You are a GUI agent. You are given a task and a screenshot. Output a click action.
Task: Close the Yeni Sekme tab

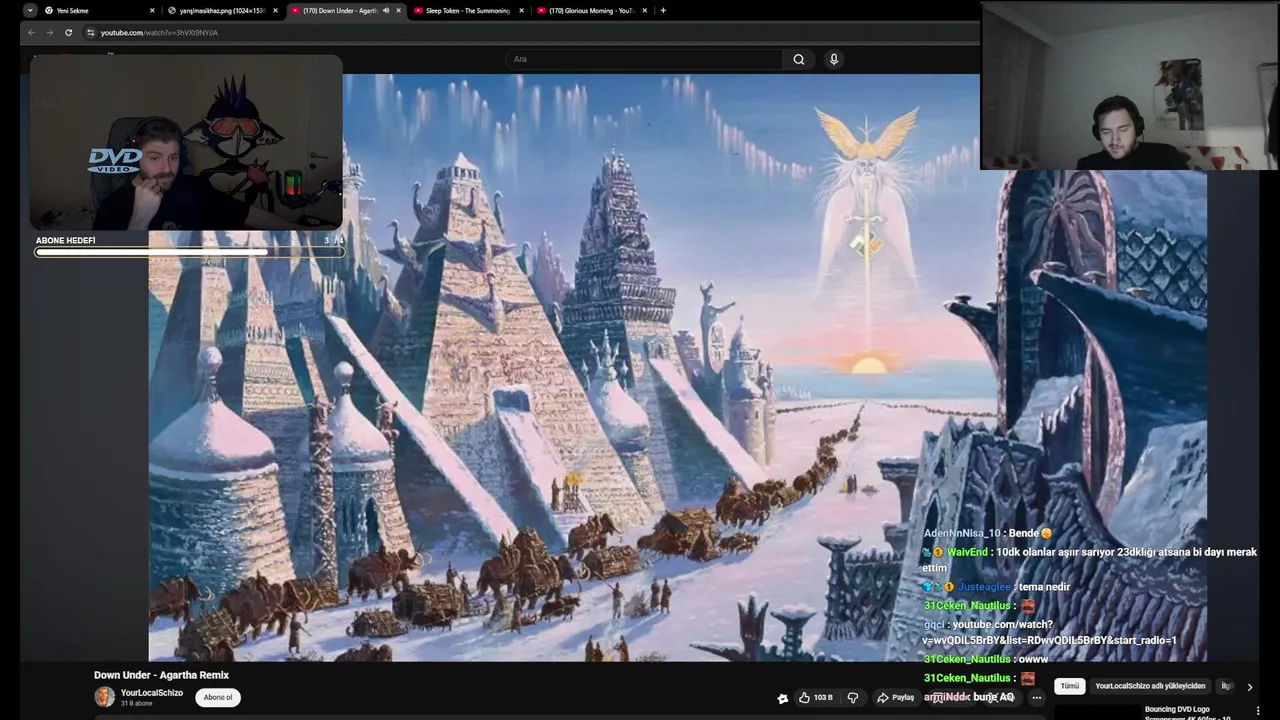pyautogui.click(x=152, y=10)
